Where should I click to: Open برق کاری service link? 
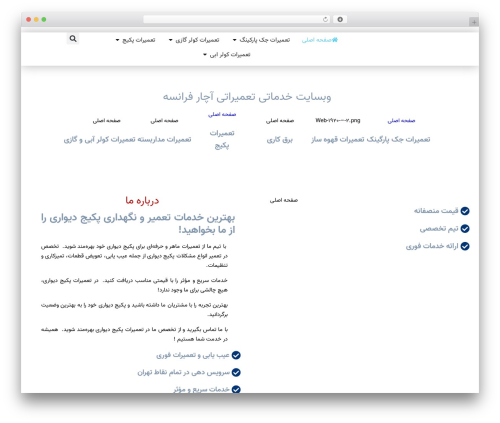(279, 139)
